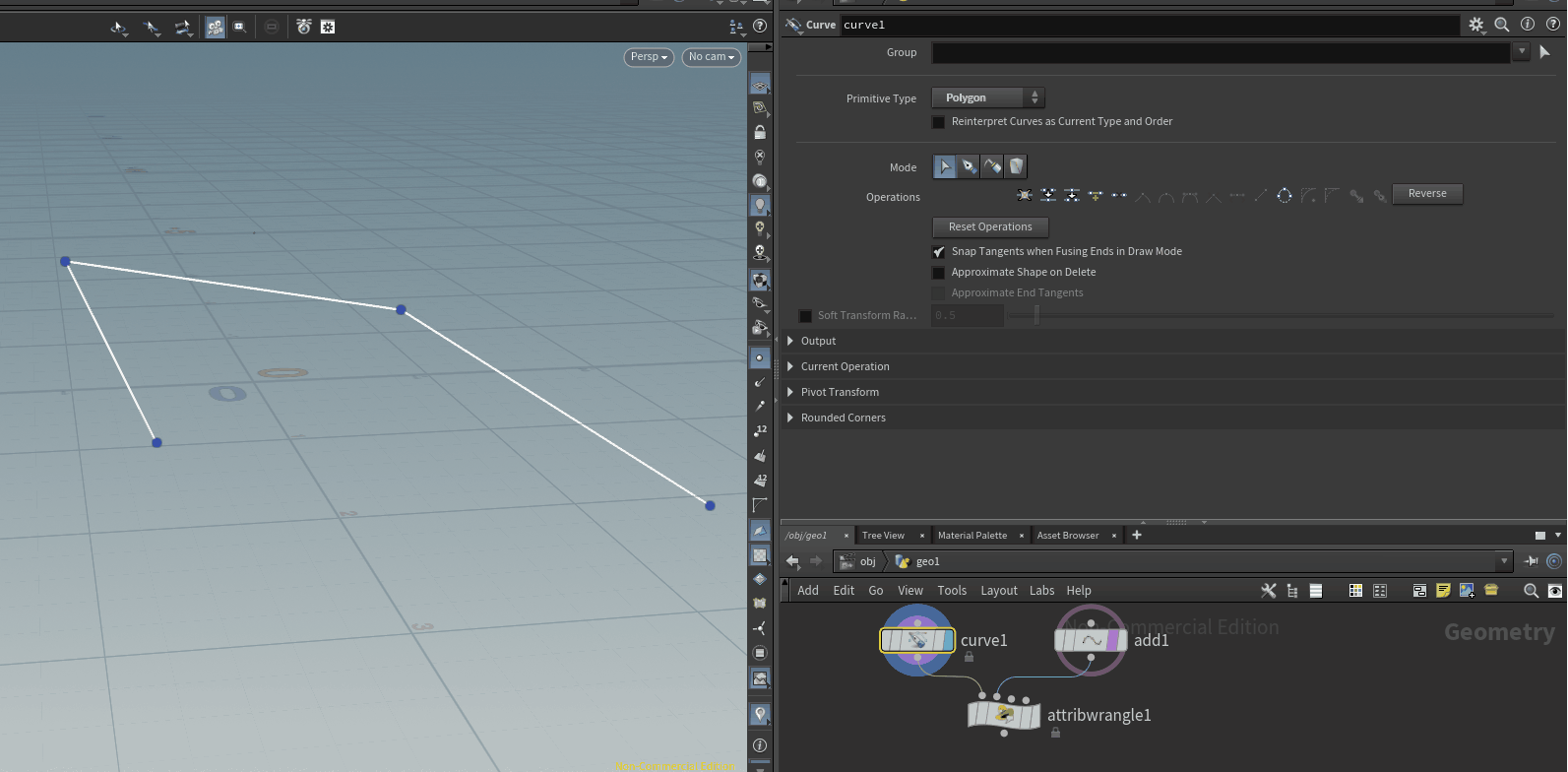Click the add1 node in network
1568x772 pixels.
click(x=1090, y=640)
